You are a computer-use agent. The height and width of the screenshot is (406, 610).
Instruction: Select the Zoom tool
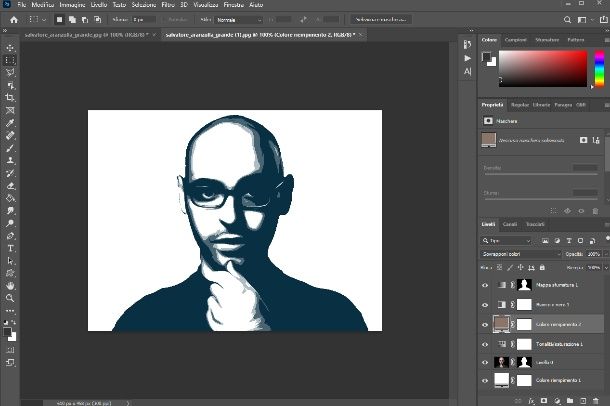point(10,297)
